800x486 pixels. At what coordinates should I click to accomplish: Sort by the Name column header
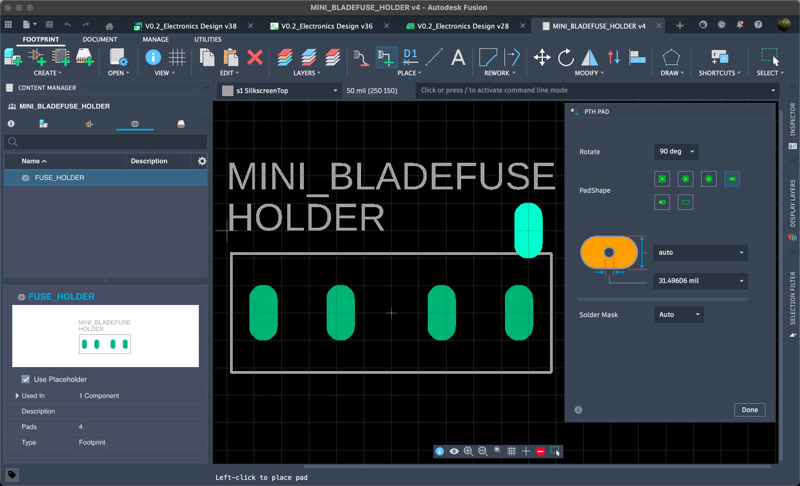[x=34, y=161]
